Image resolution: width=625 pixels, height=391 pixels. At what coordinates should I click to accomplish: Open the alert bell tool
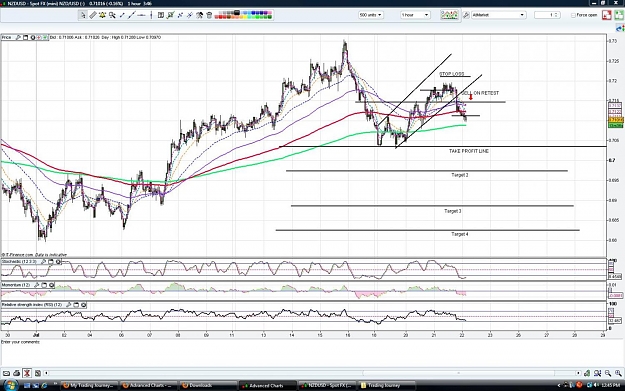click(x=102, y=15)
